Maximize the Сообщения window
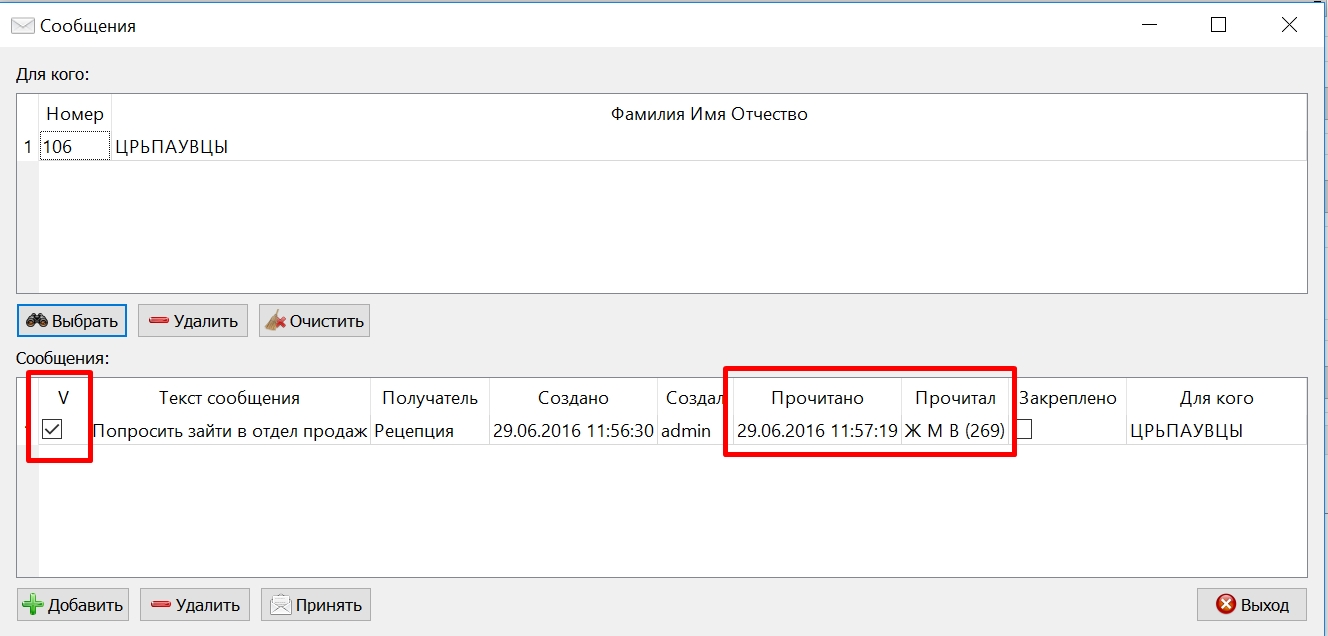This screenshot has height=636, width=1328. pos(1218,25)
